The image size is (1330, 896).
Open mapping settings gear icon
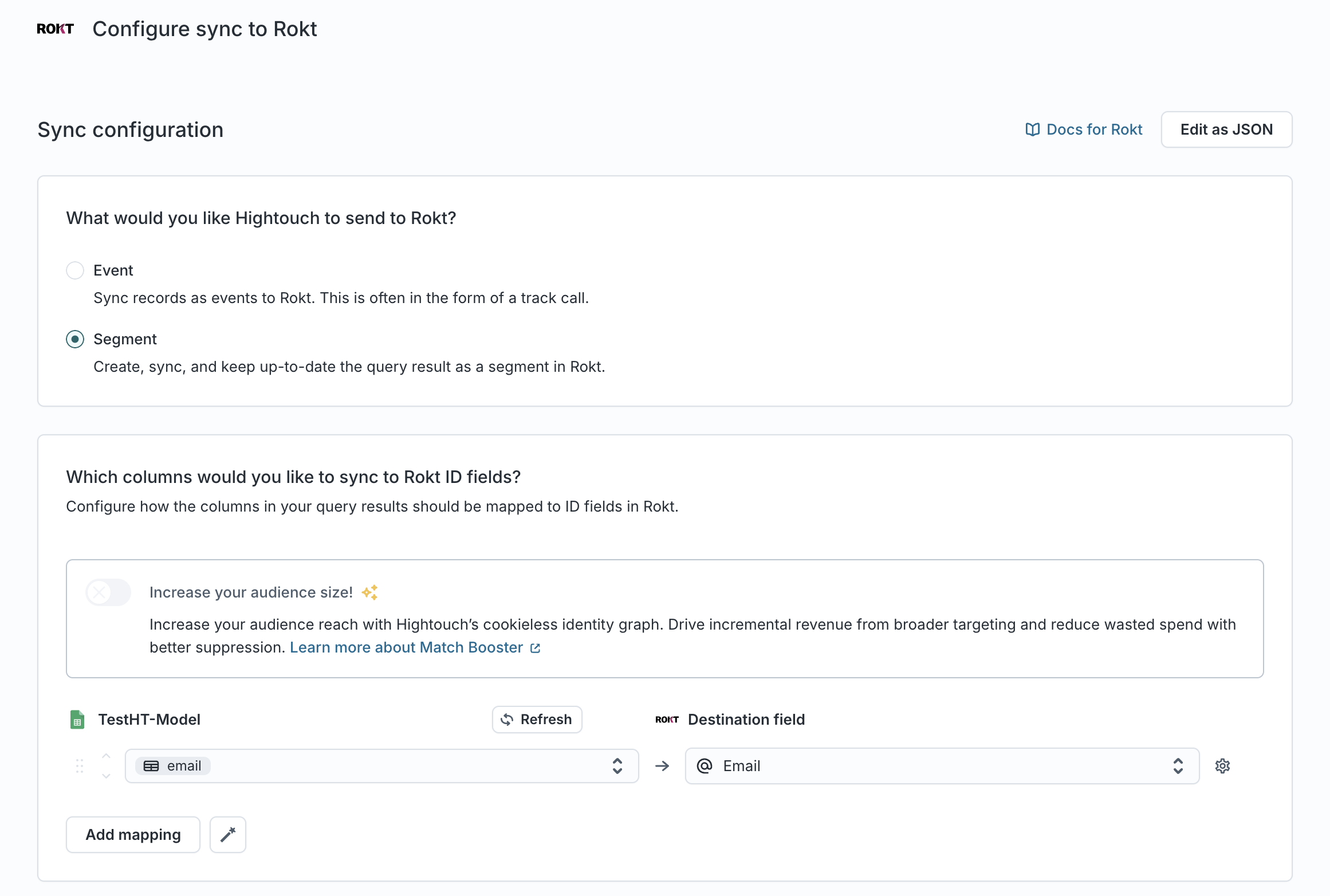pyautogui.click(x=1222, y=766)
